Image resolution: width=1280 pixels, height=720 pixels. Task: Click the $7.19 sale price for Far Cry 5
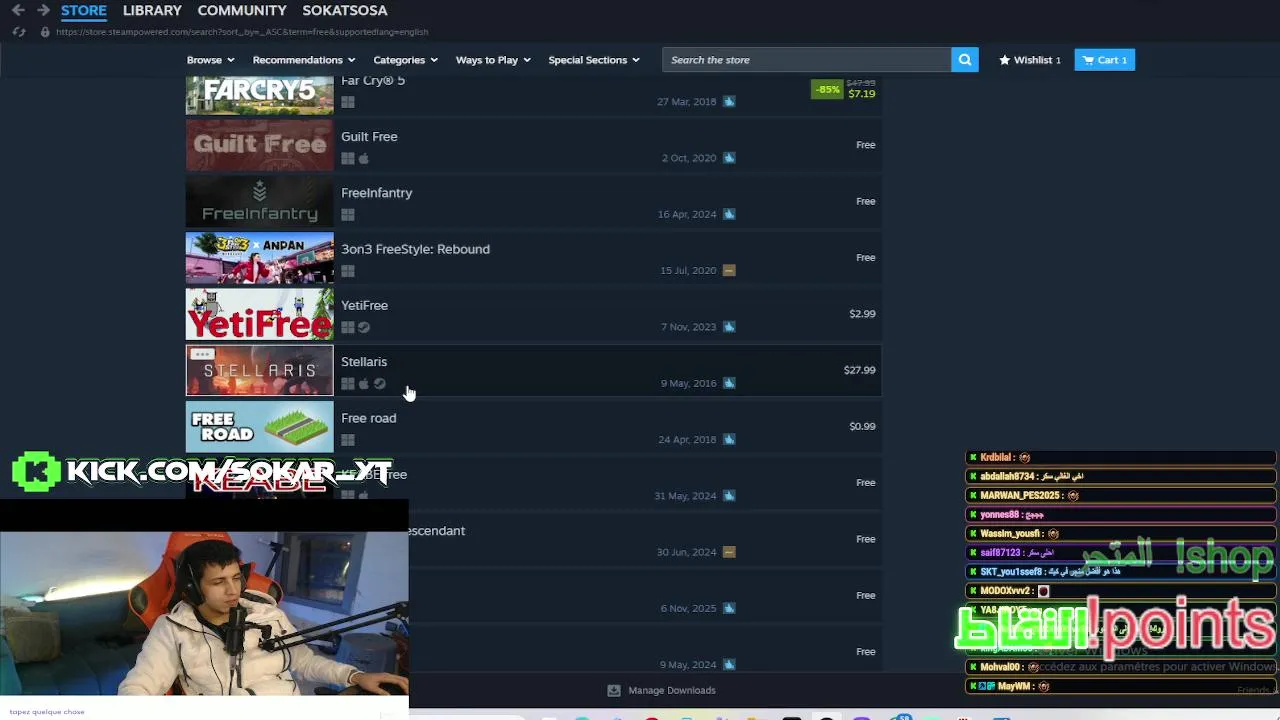(x=861, y=93)
